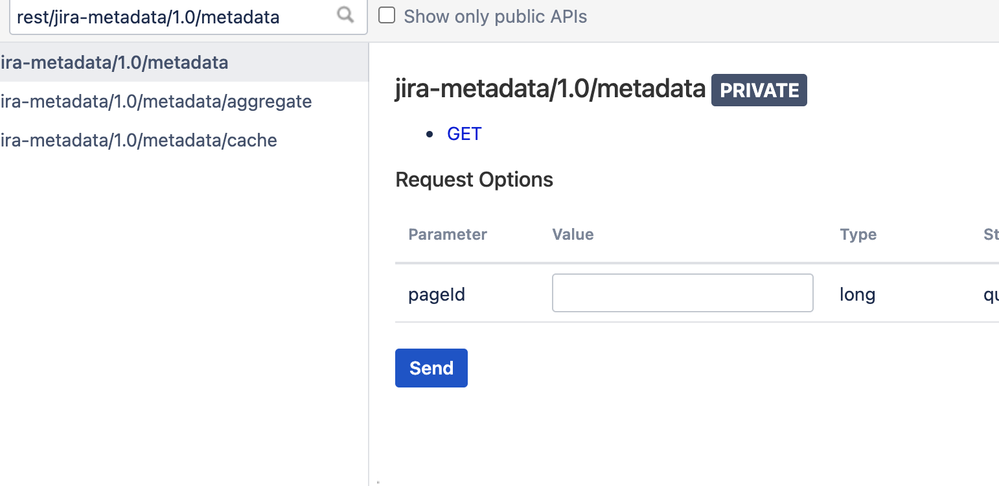Click the jira-metadata/1.0/metadata page heading
999x486 pixels.
coord(550,90)
